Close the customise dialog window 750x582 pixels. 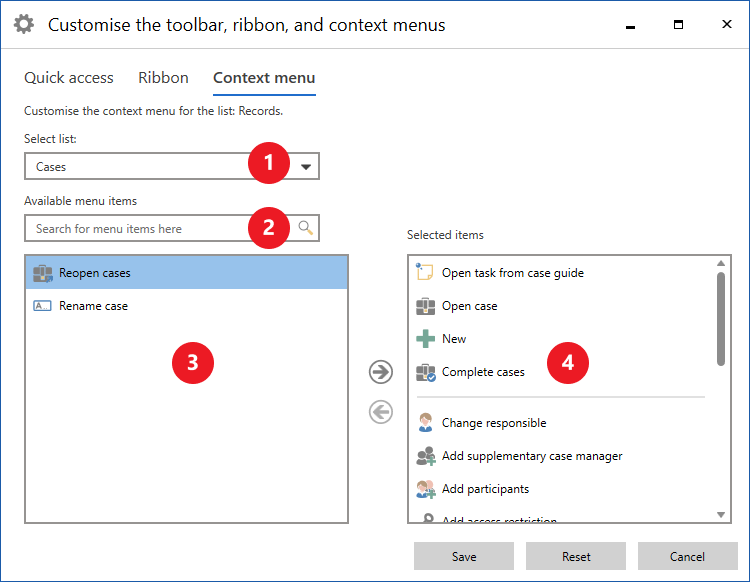pyautogui.click(x=727, y=24)
